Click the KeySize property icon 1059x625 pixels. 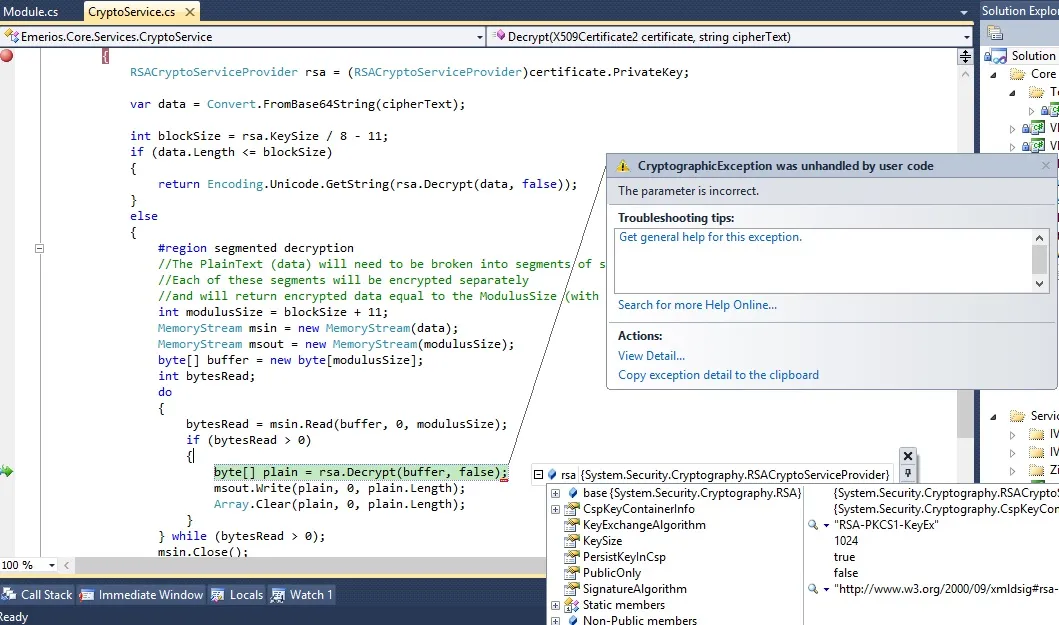coord(572,541)
